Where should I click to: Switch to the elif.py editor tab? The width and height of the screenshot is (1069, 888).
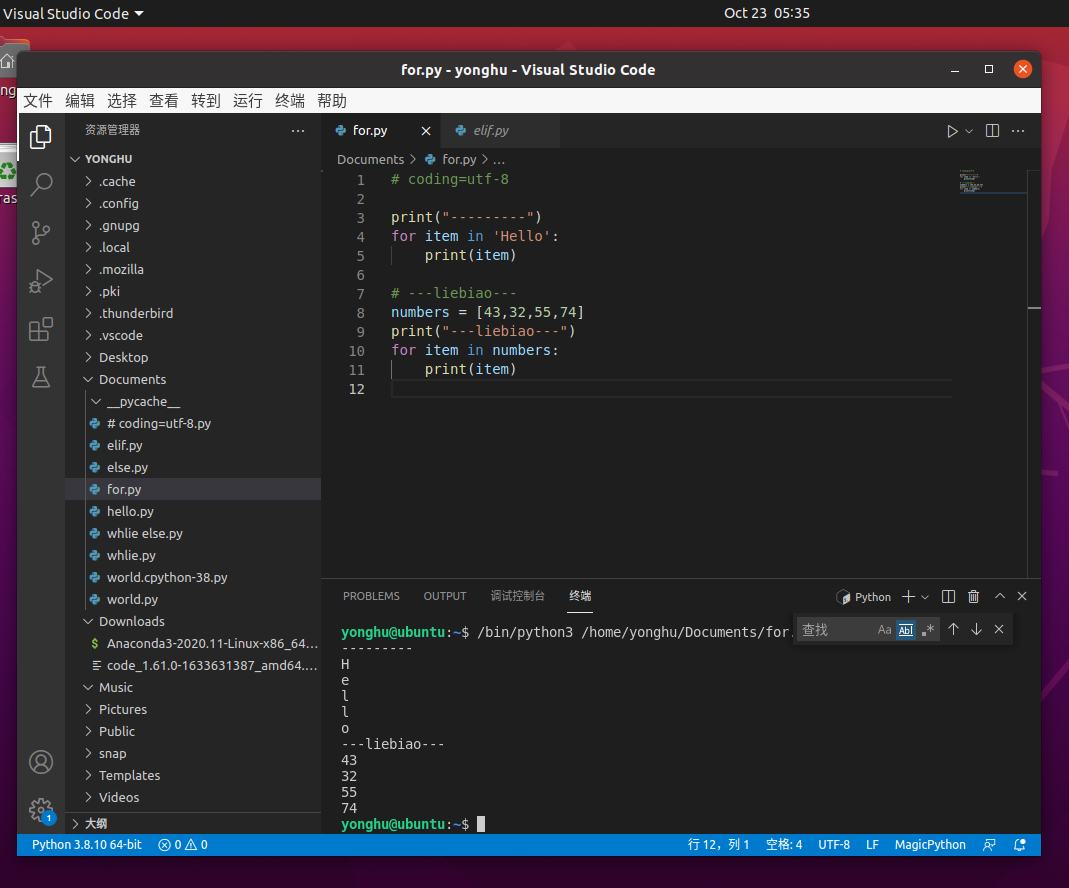pyautogui.click(x=490, y=131)
